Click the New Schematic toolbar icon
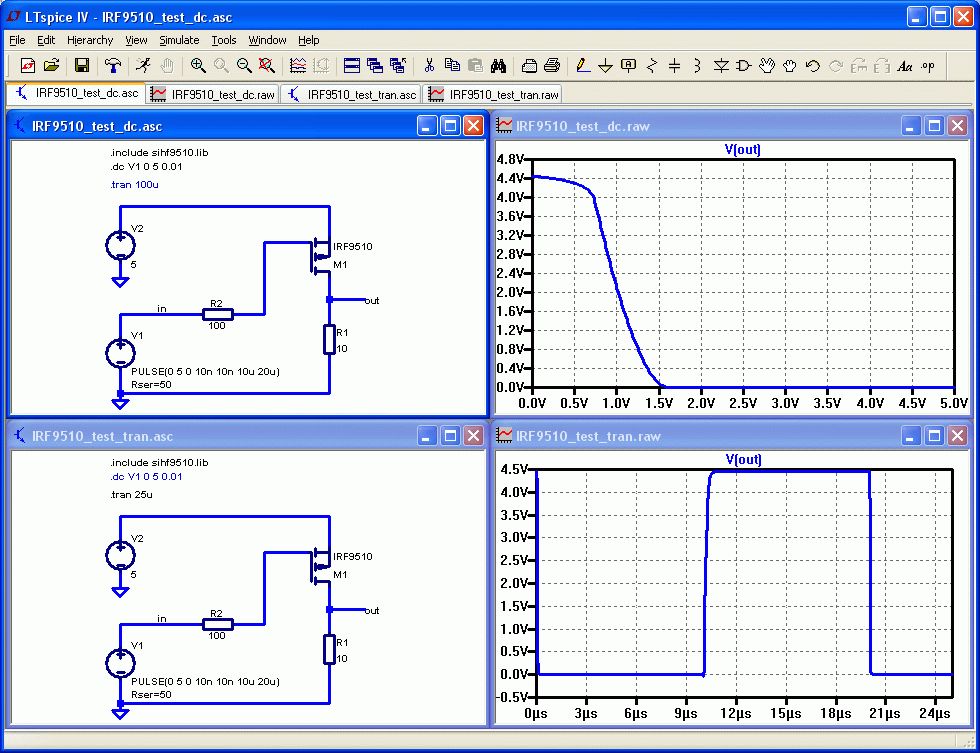 pyautogui.click(x=28, y=66)
